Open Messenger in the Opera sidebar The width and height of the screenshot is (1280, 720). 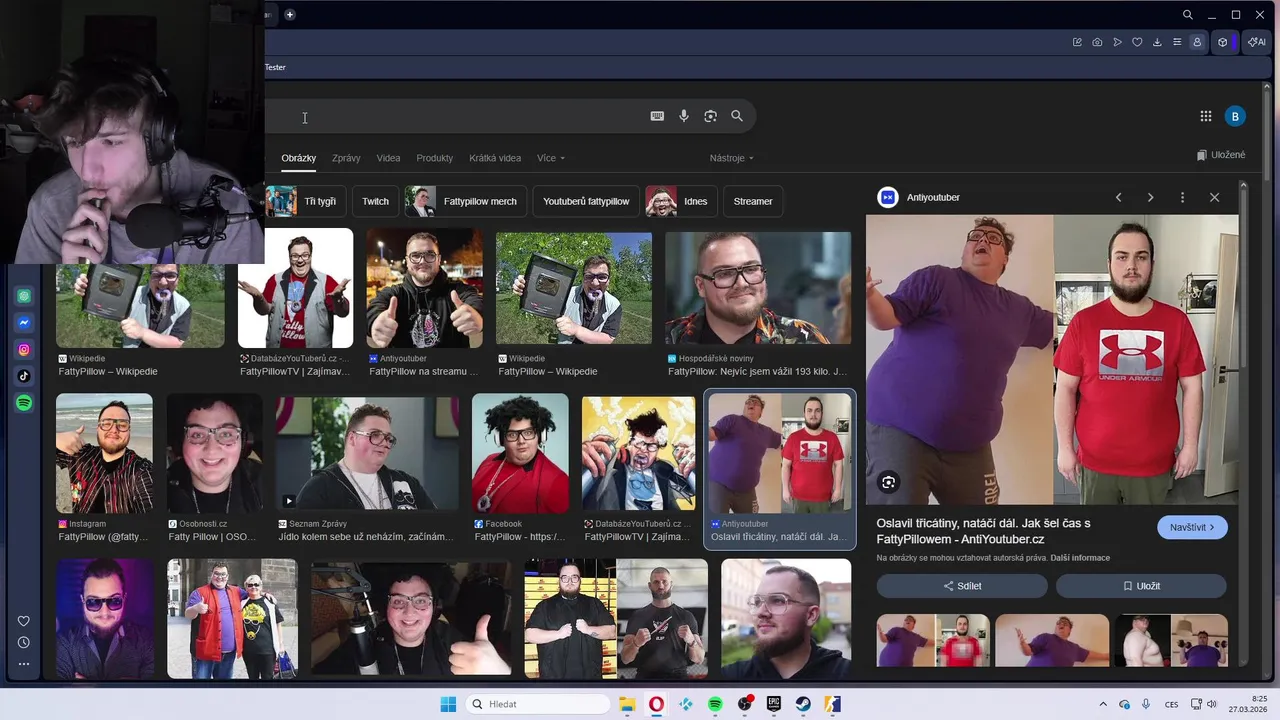[x=24, y=323]
